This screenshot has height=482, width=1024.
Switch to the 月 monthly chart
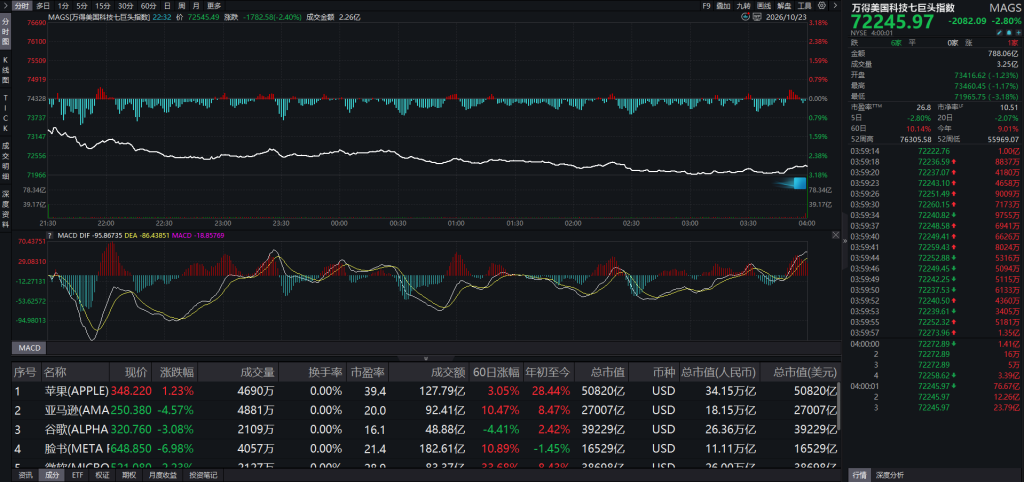pos(197,5)
